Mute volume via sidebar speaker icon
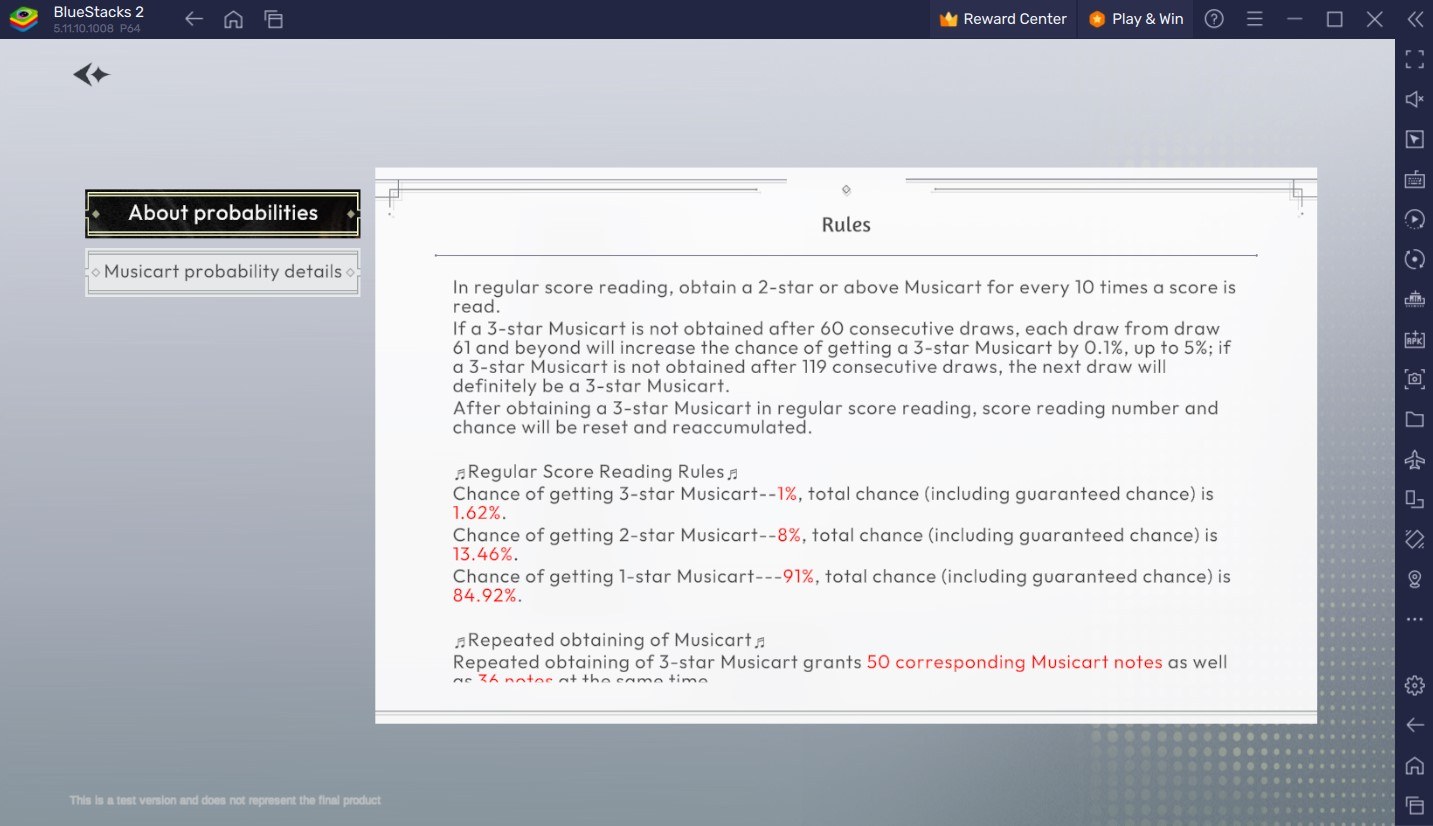Image resolution: width=1433 pixels, height=826 pixels. pos(1414,99)
